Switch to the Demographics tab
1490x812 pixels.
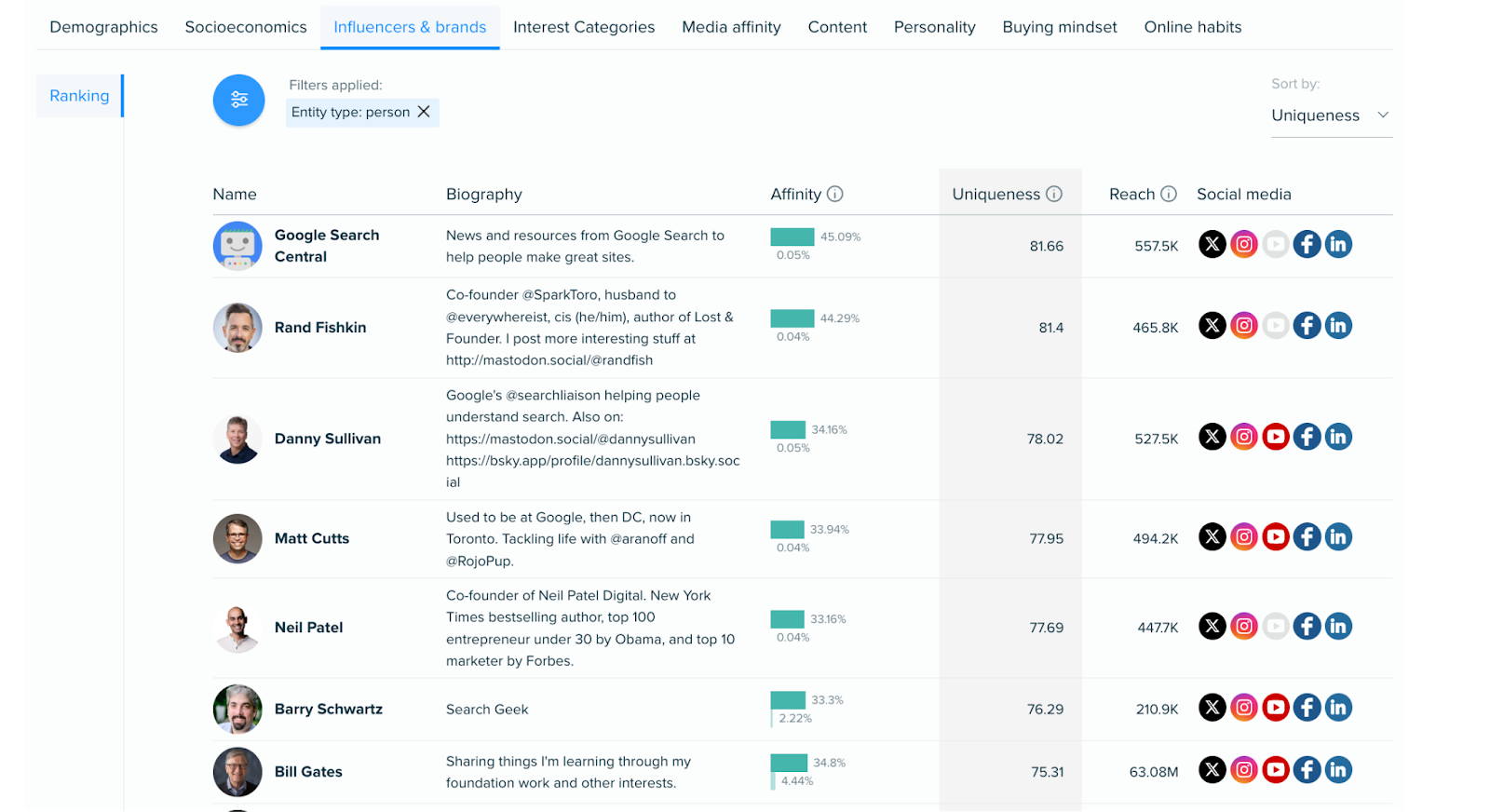pos(103,27)
